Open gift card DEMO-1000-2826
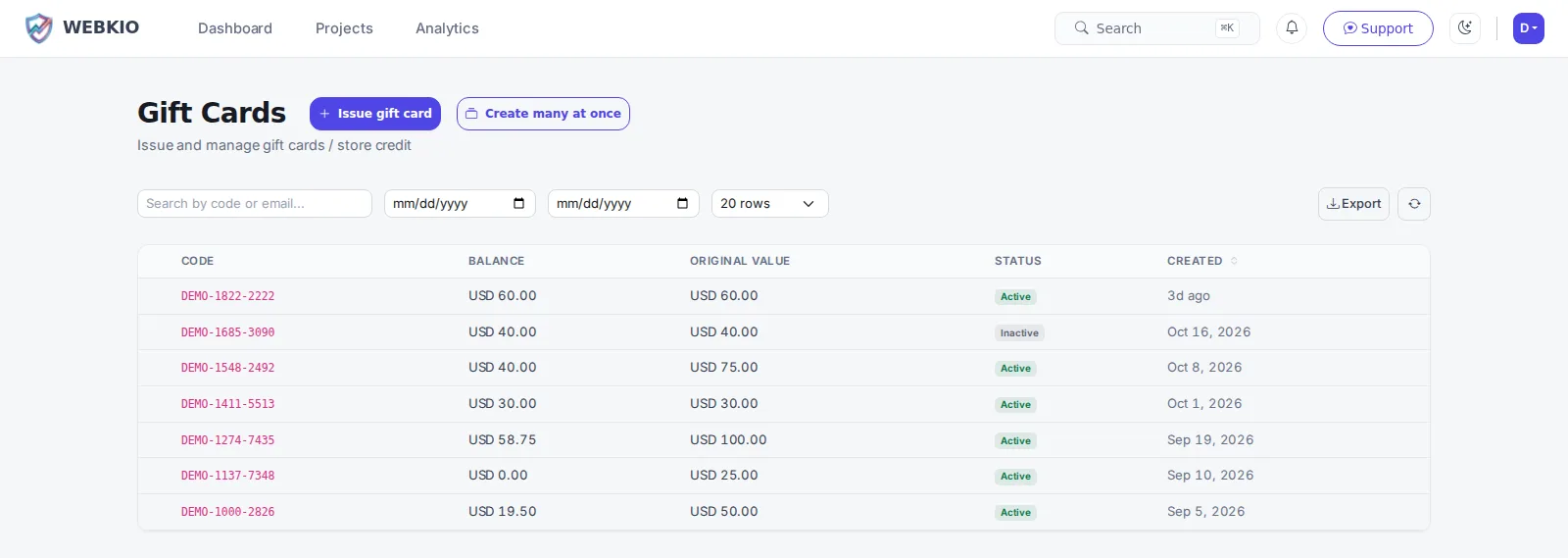The width and height of the screenshot is (1568, 558). [x=227, y=512]
